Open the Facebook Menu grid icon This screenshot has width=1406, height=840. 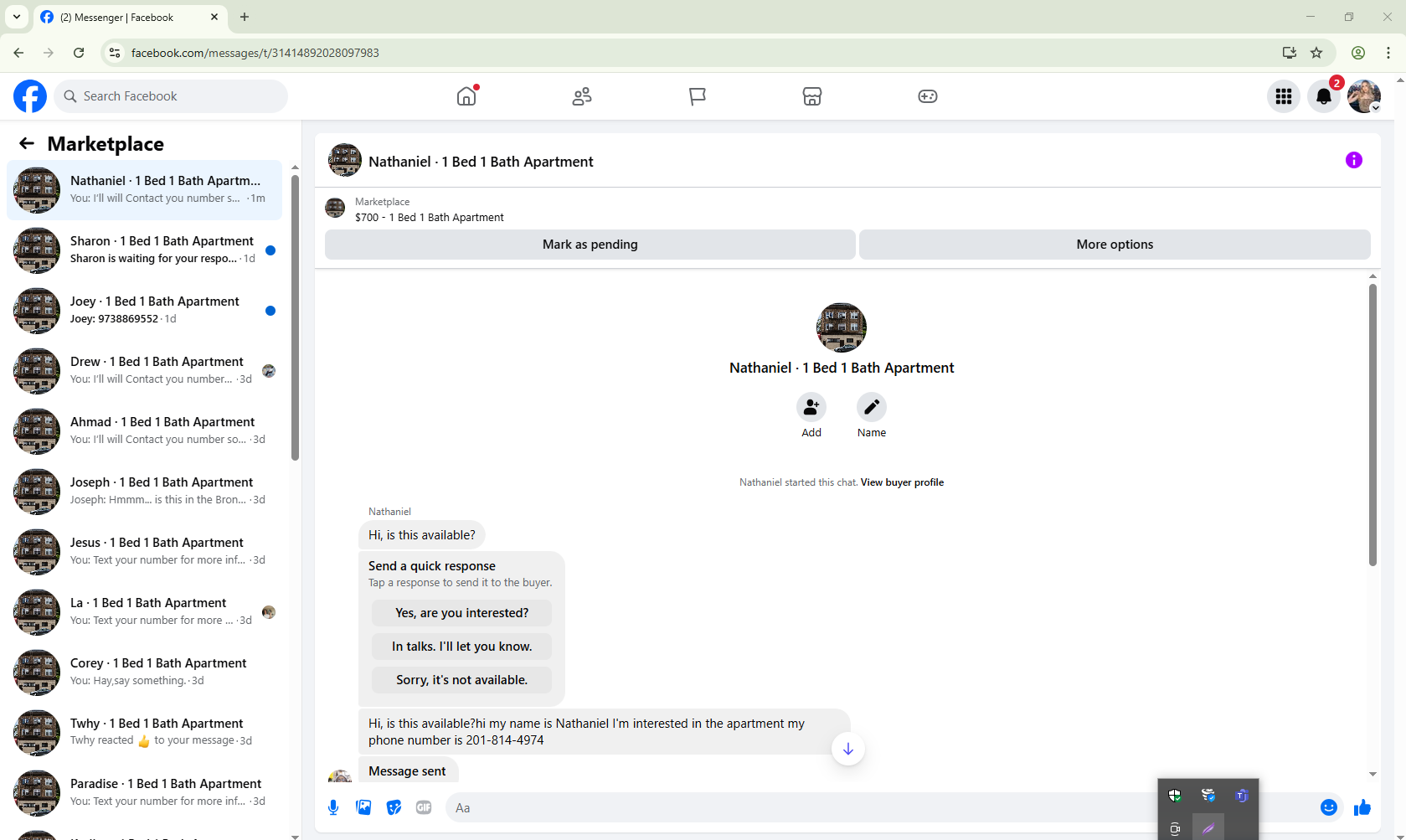click(1284, 96)
